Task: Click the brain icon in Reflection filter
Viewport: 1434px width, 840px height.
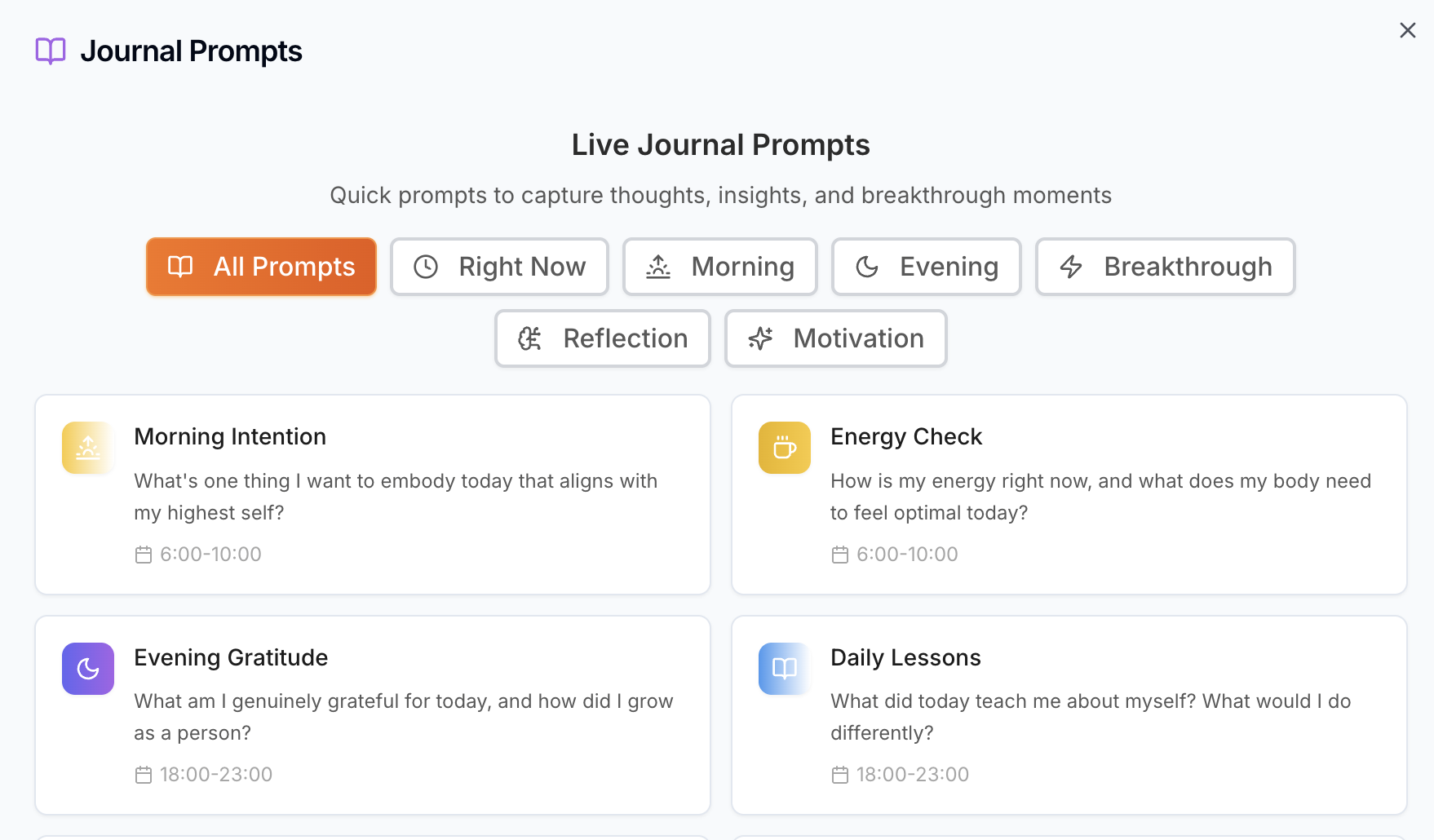Action: [529, 338]
